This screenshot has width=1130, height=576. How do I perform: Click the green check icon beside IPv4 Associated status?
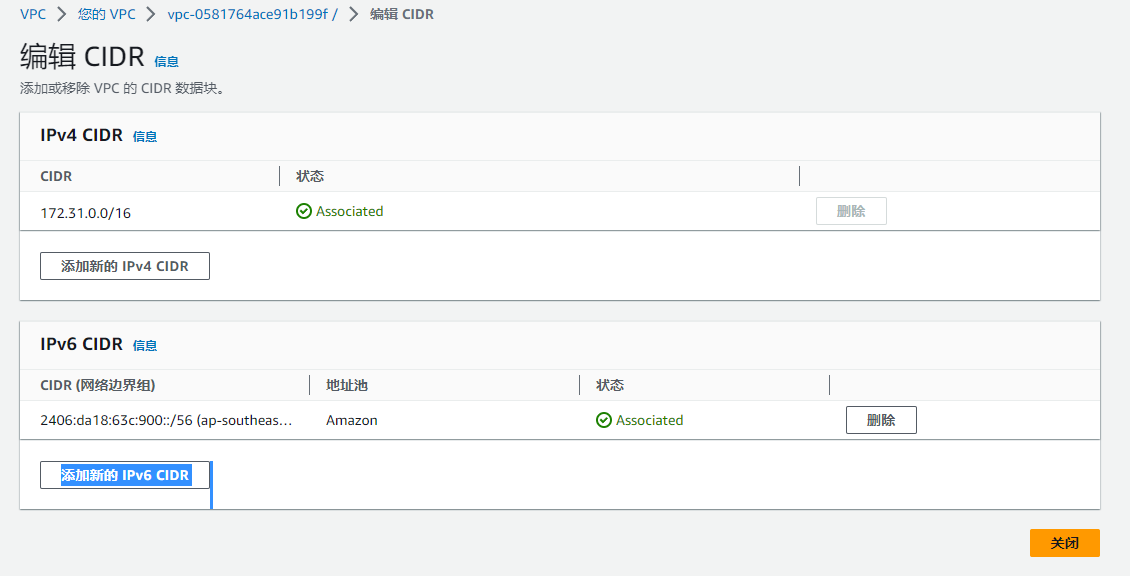tap(304, 211)
